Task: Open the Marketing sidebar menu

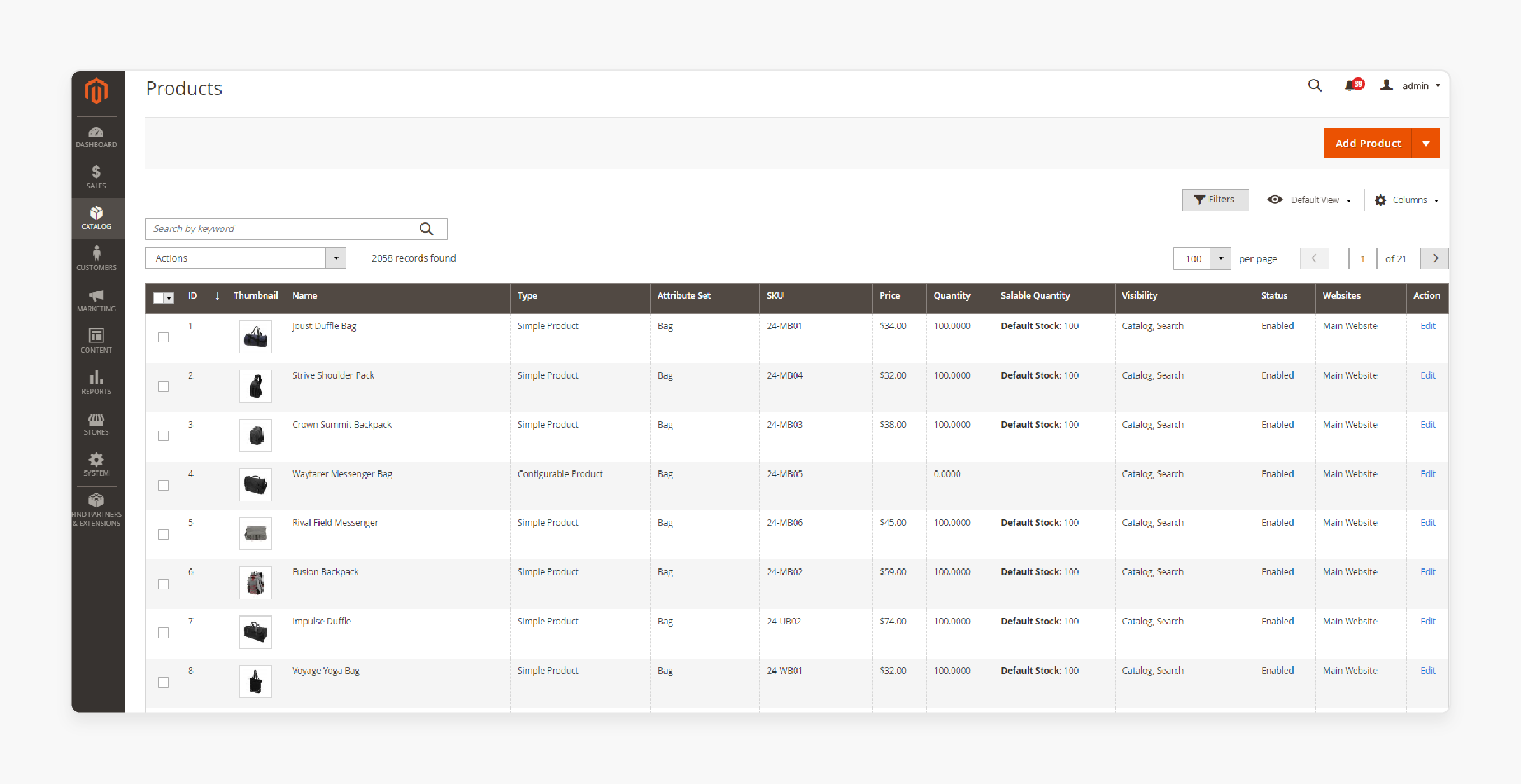Action: 96,300
